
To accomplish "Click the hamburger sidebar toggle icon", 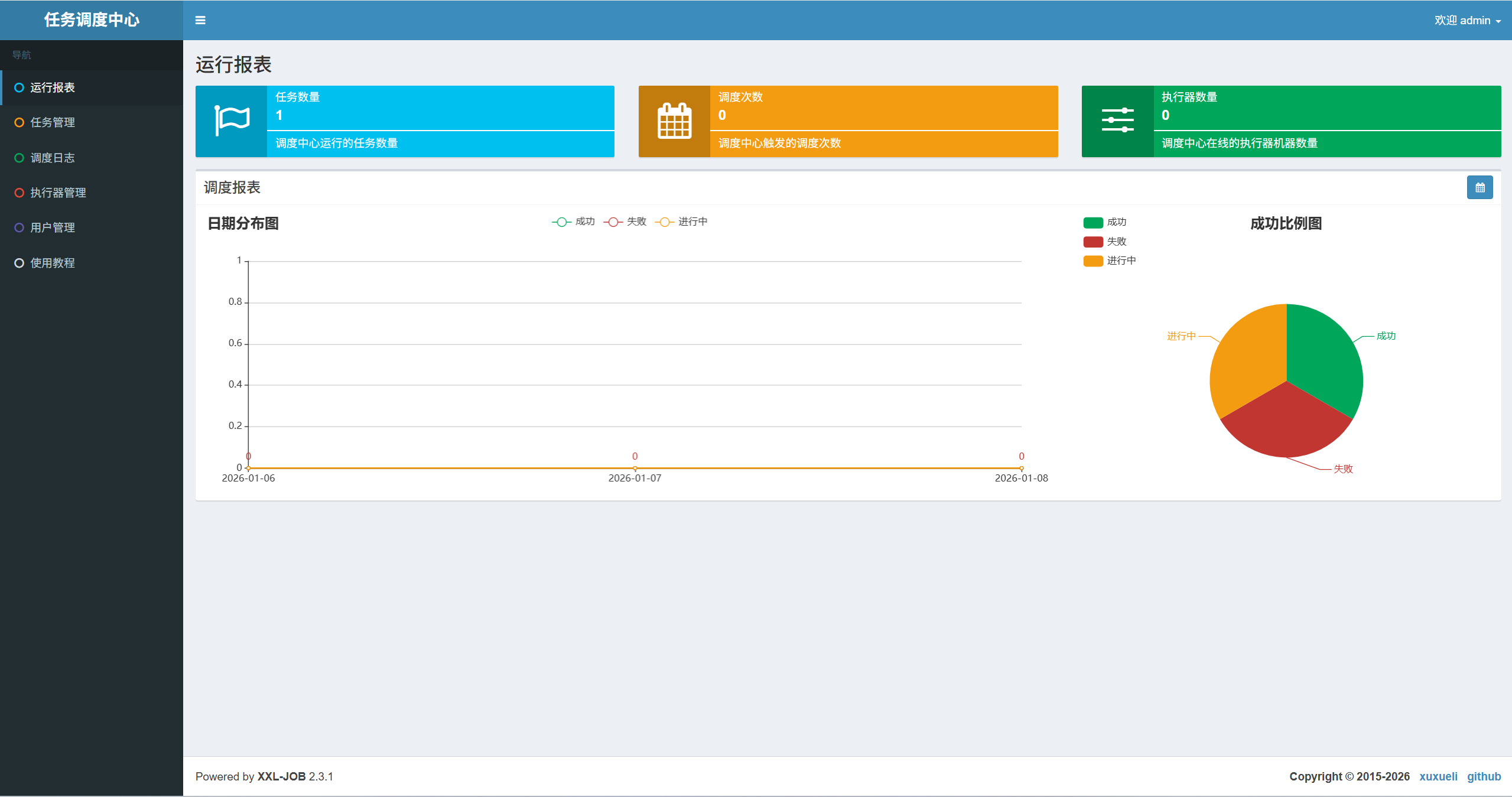I will click(x=200, y=20).
